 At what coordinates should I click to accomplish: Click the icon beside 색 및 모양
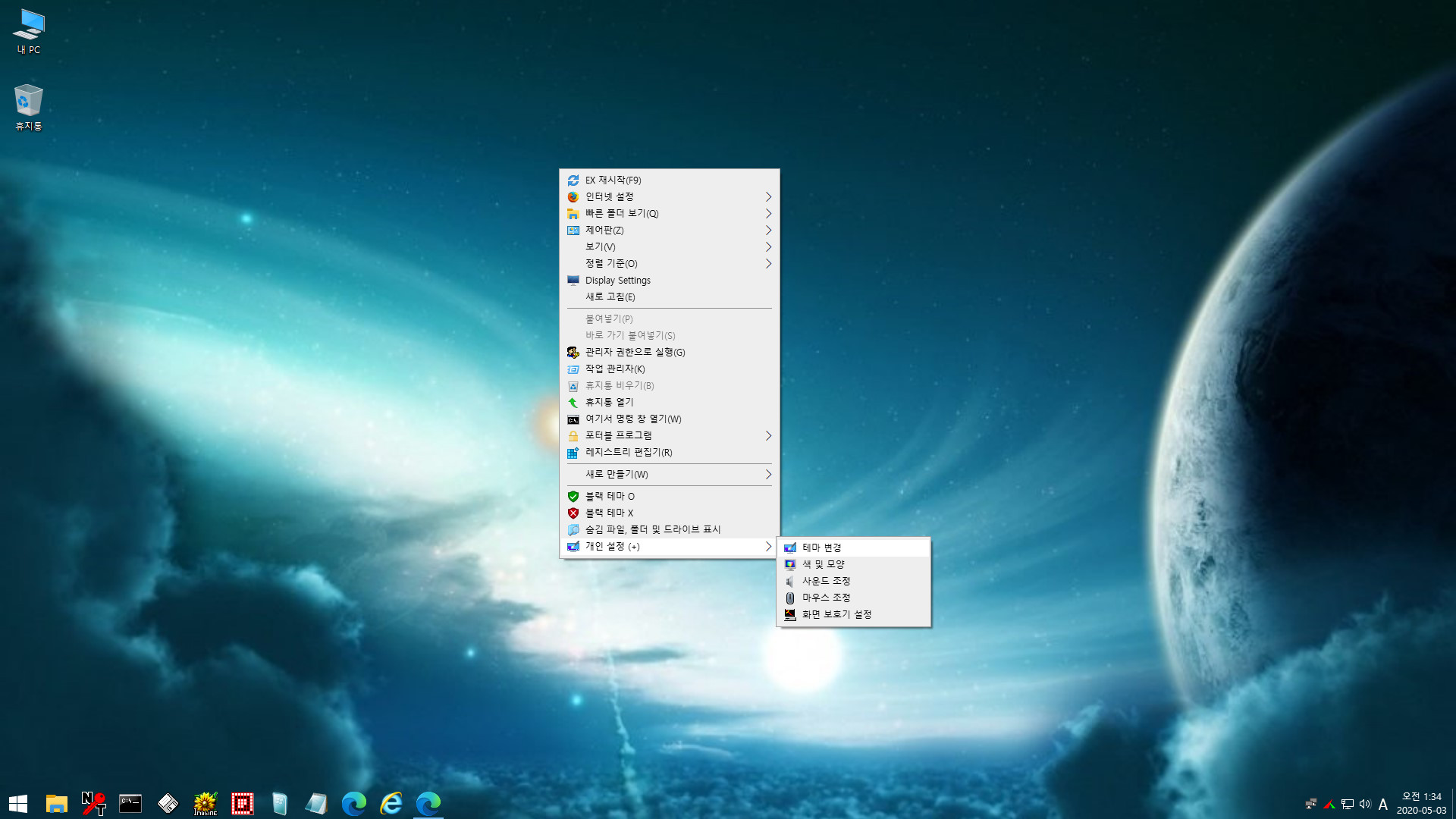790,565
